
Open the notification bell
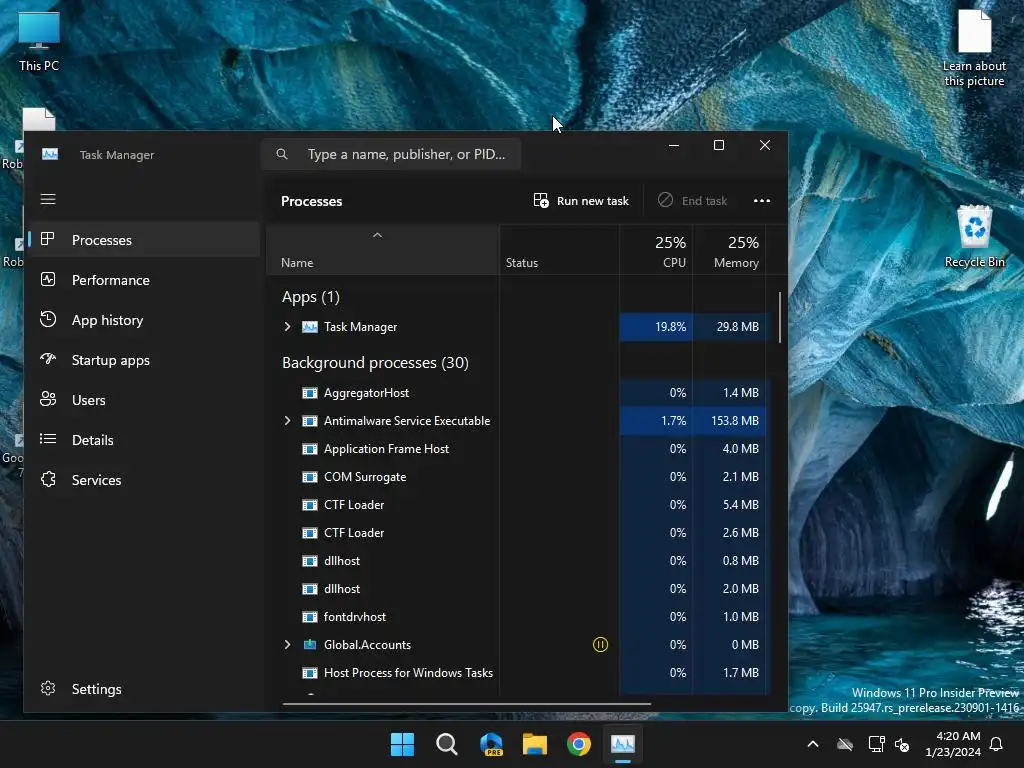pos(996,744)
